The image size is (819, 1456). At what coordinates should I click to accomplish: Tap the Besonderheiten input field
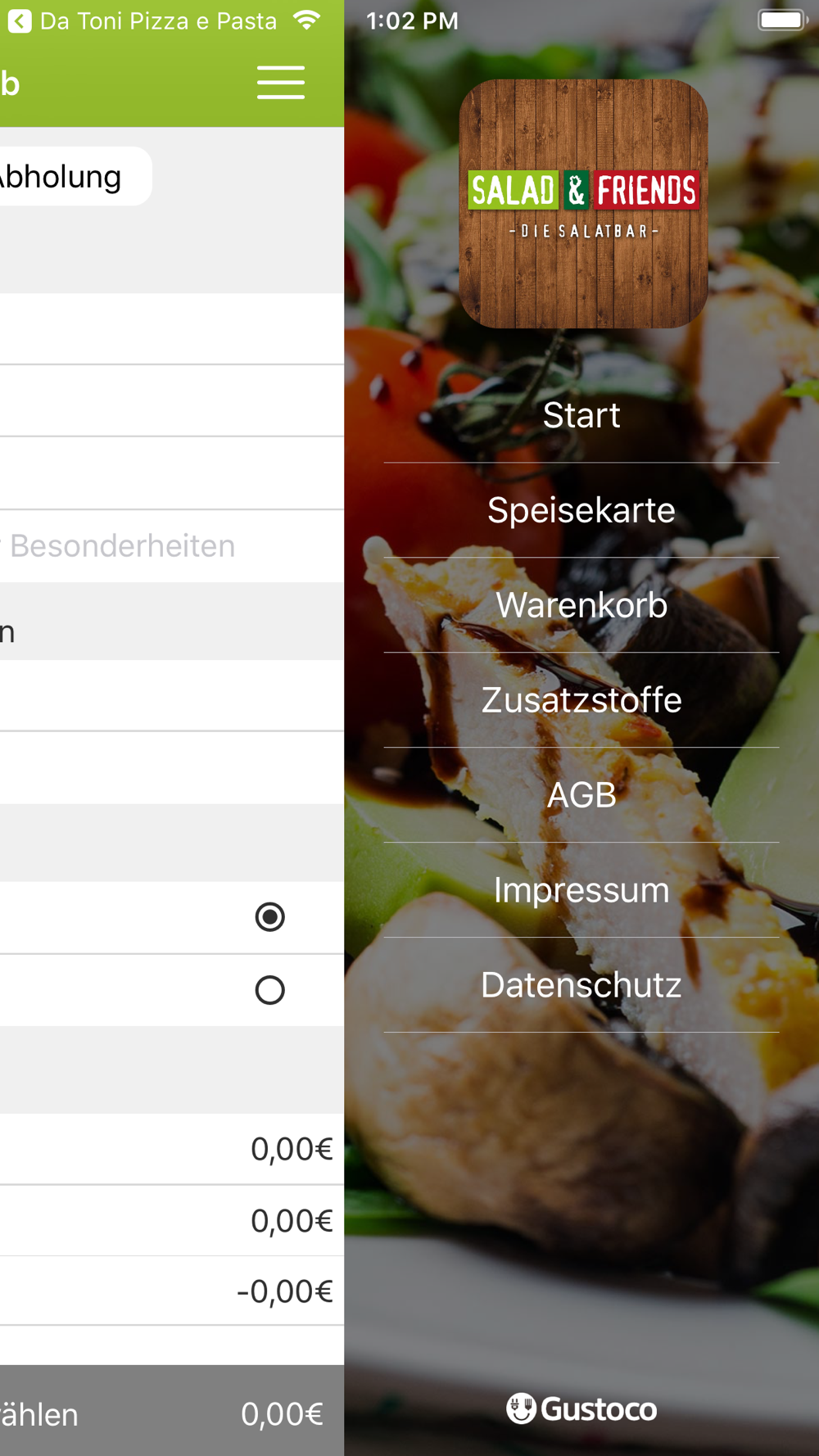(x=172, y=546)
